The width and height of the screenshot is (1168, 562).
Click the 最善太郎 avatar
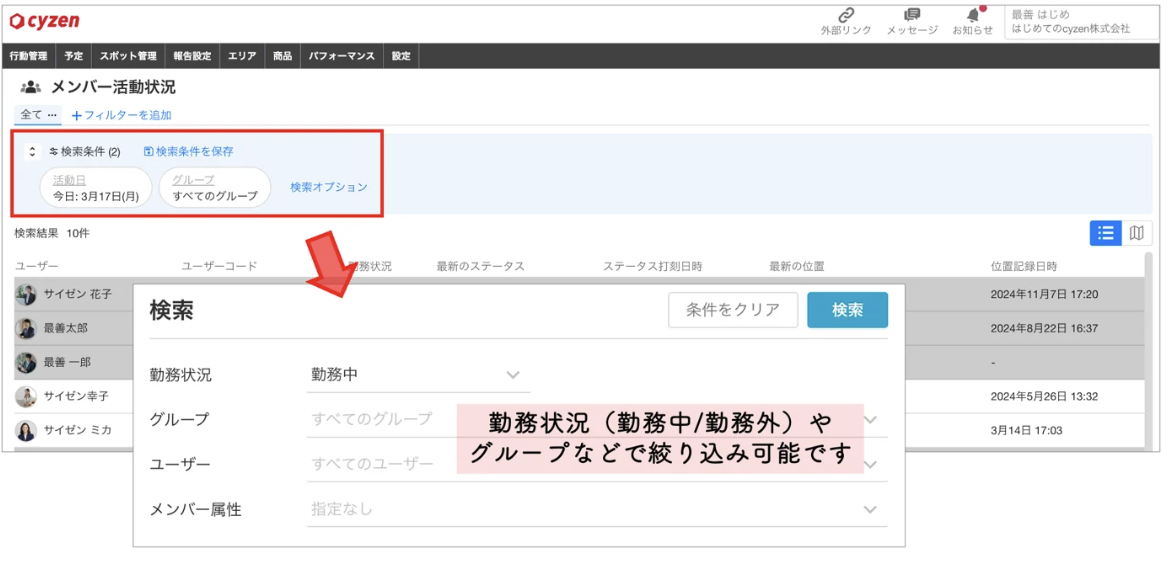[26, 328]
